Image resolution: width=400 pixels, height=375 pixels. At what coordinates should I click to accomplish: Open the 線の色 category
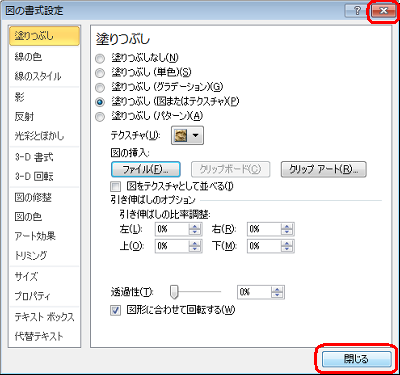click(x=44, y=57)
